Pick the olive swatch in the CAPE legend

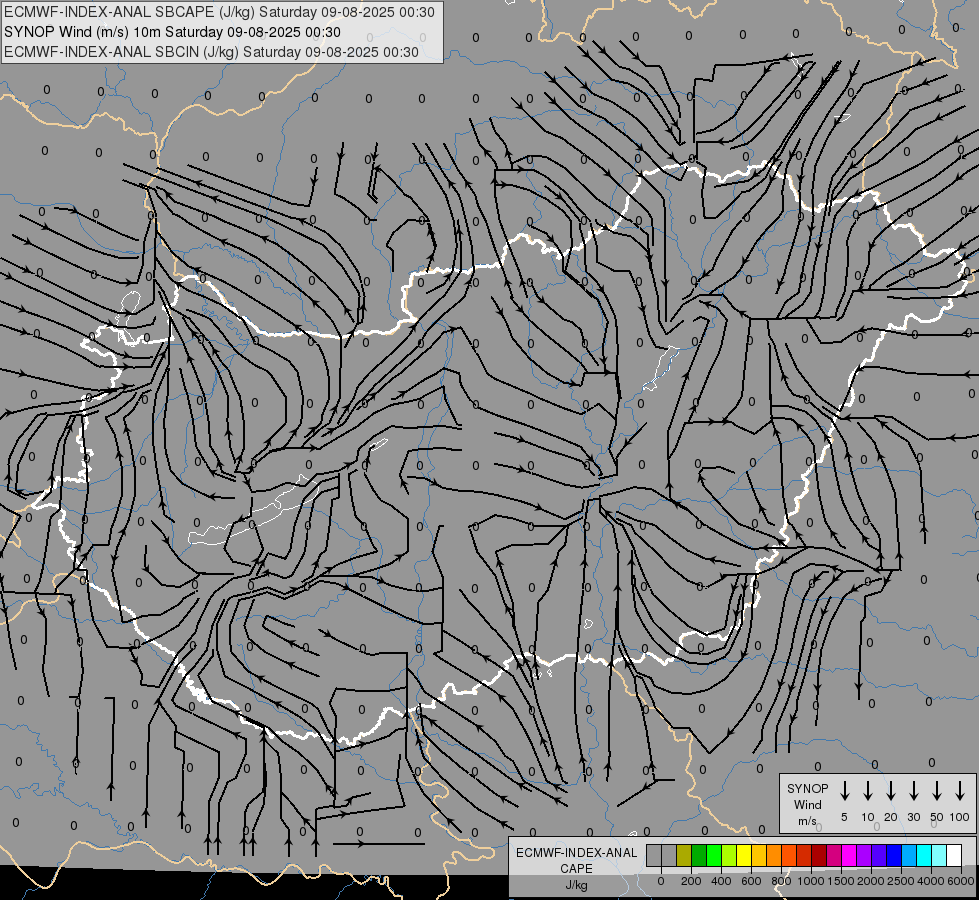pos(684,856)
